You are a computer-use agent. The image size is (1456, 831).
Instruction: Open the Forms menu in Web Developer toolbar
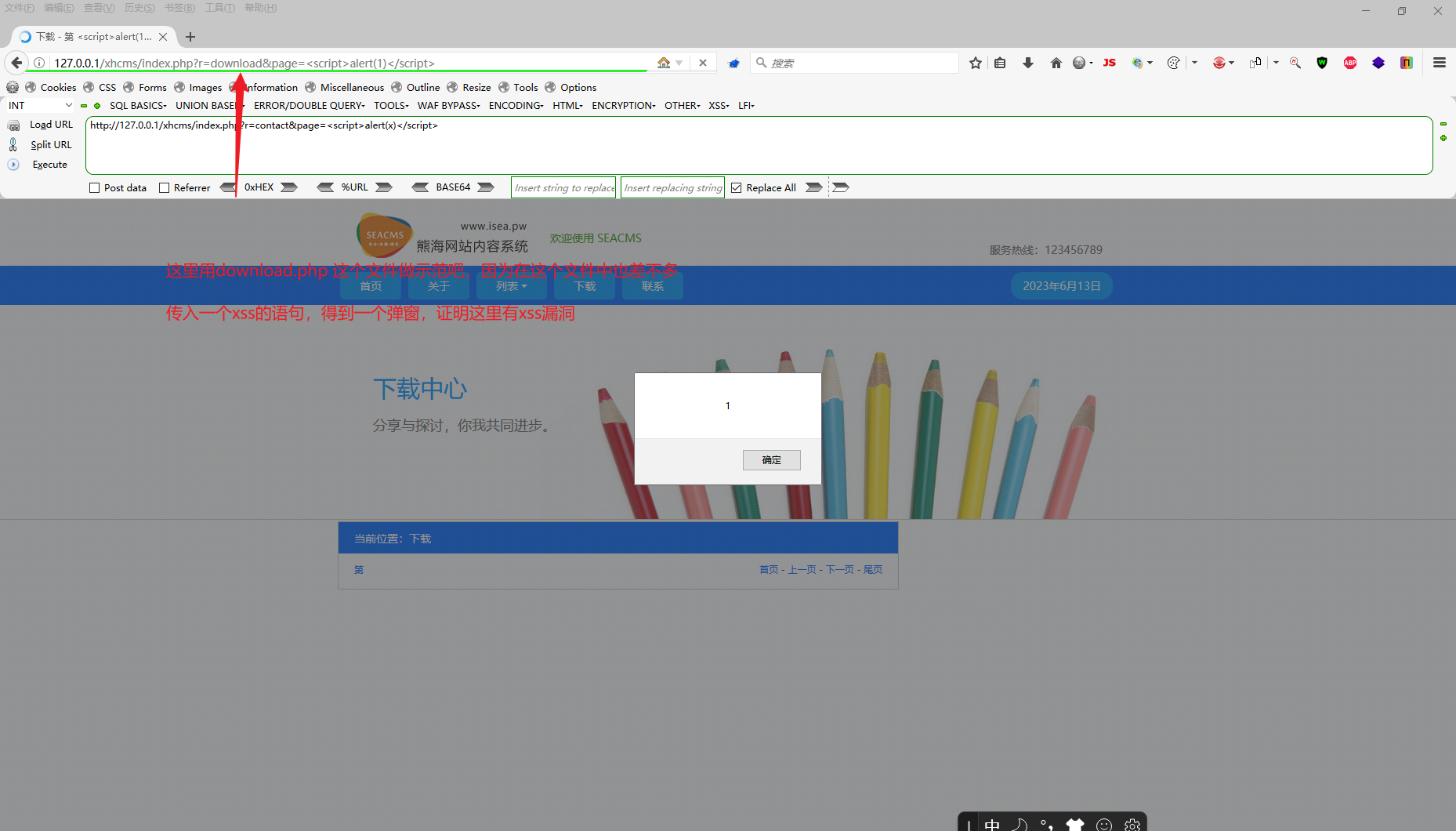145,87
